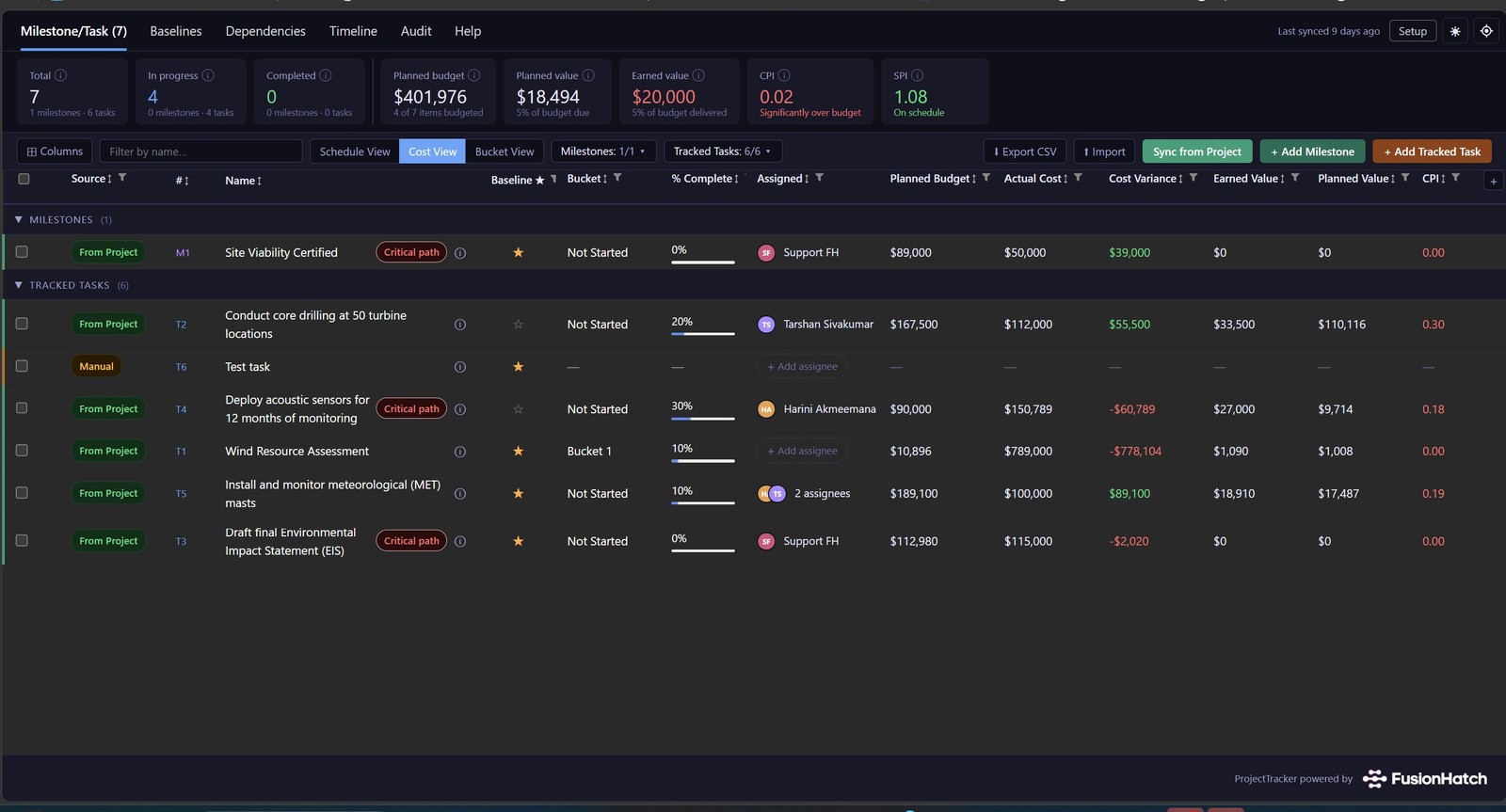Screen dimensions: 1506x812
Task: Click the Filter by name input field
Action: pyautogui.click(x=200, y=151)
